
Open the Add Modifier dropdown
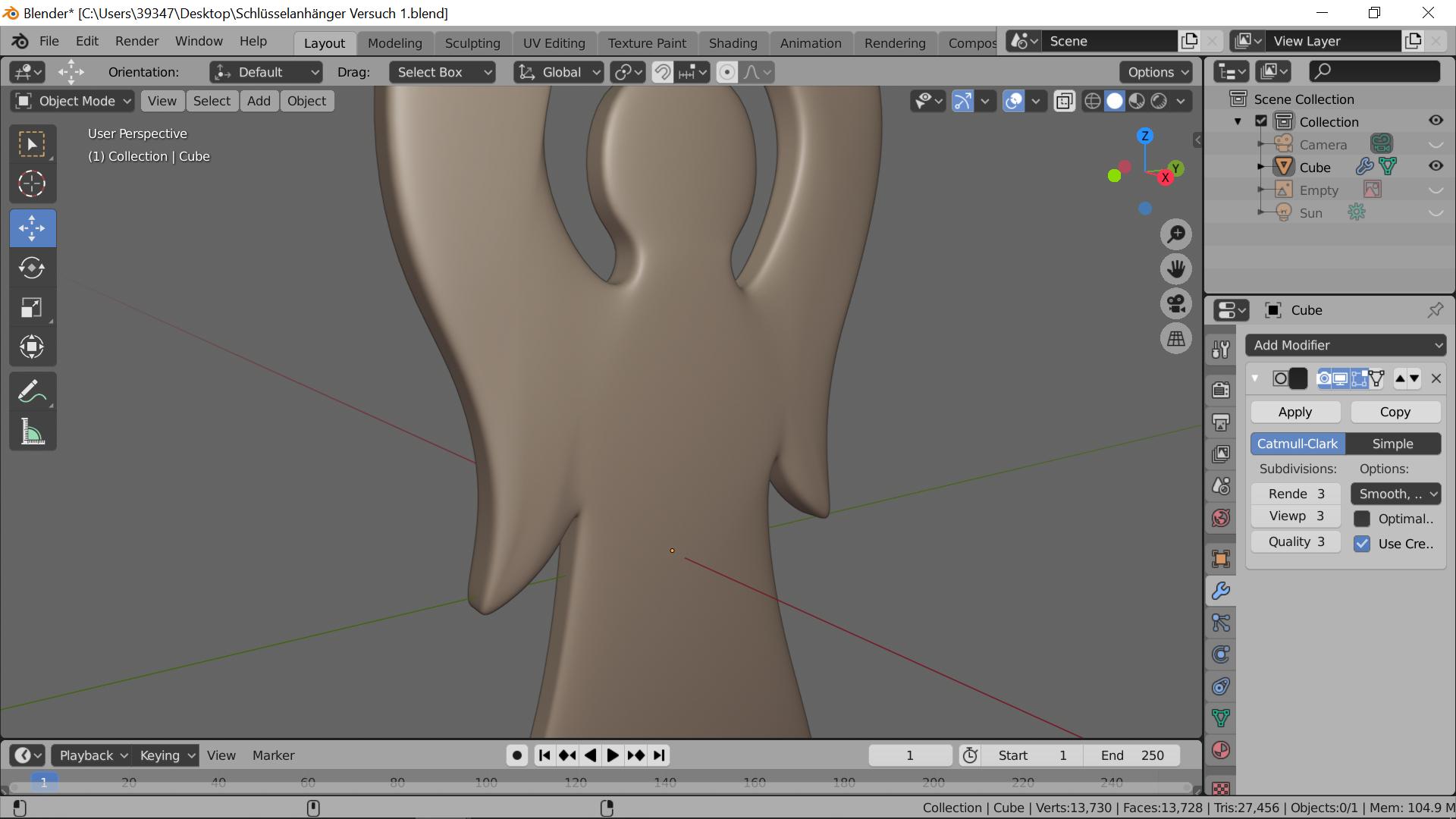tap(1345, 345)
